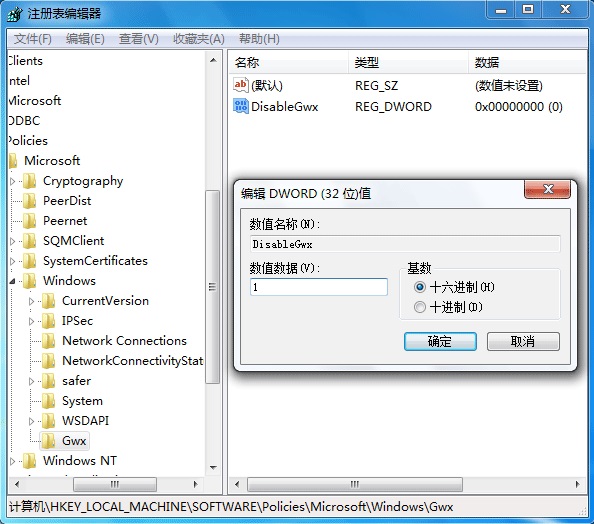Screen dimensions: 594x524
Task: Click the 类型 column header
Action: pos(408,62)
